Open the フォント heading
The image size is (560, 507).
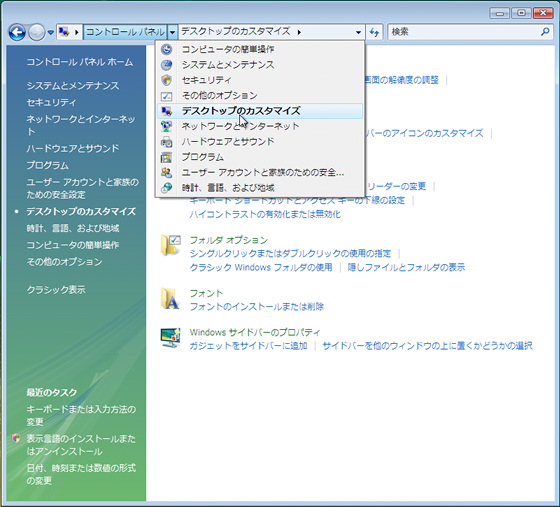pyautogui.click(x=206, y=293)
